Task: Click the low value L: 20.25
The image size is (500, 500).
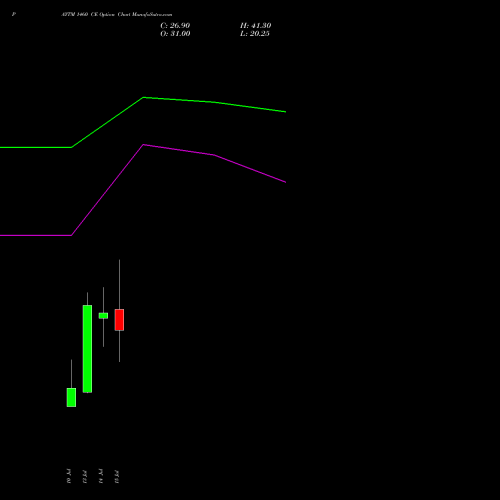Action: pyautogui.click(x=255, y=34)
